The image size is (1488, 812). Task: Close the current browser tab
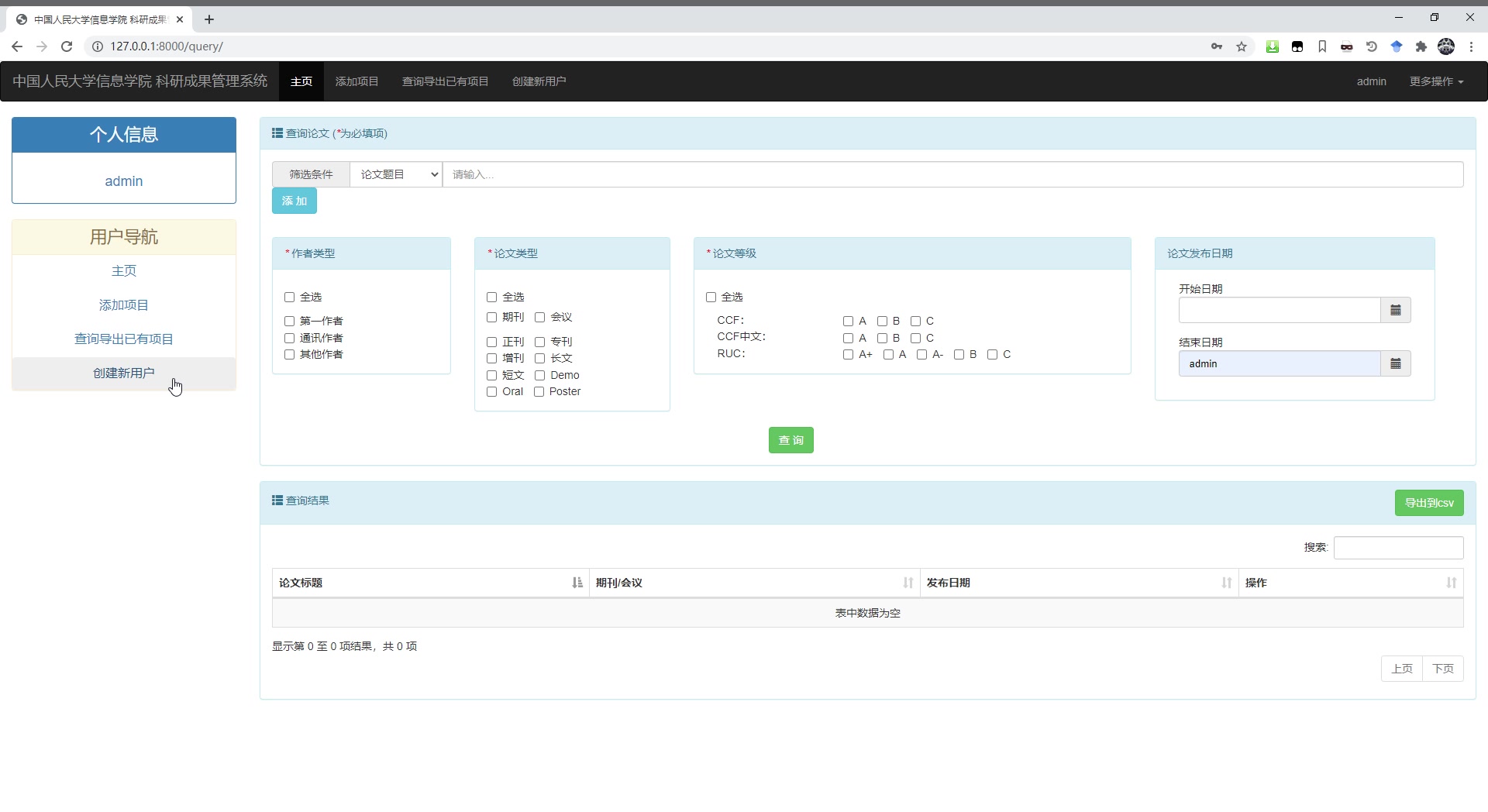click(x=180, y=19)
